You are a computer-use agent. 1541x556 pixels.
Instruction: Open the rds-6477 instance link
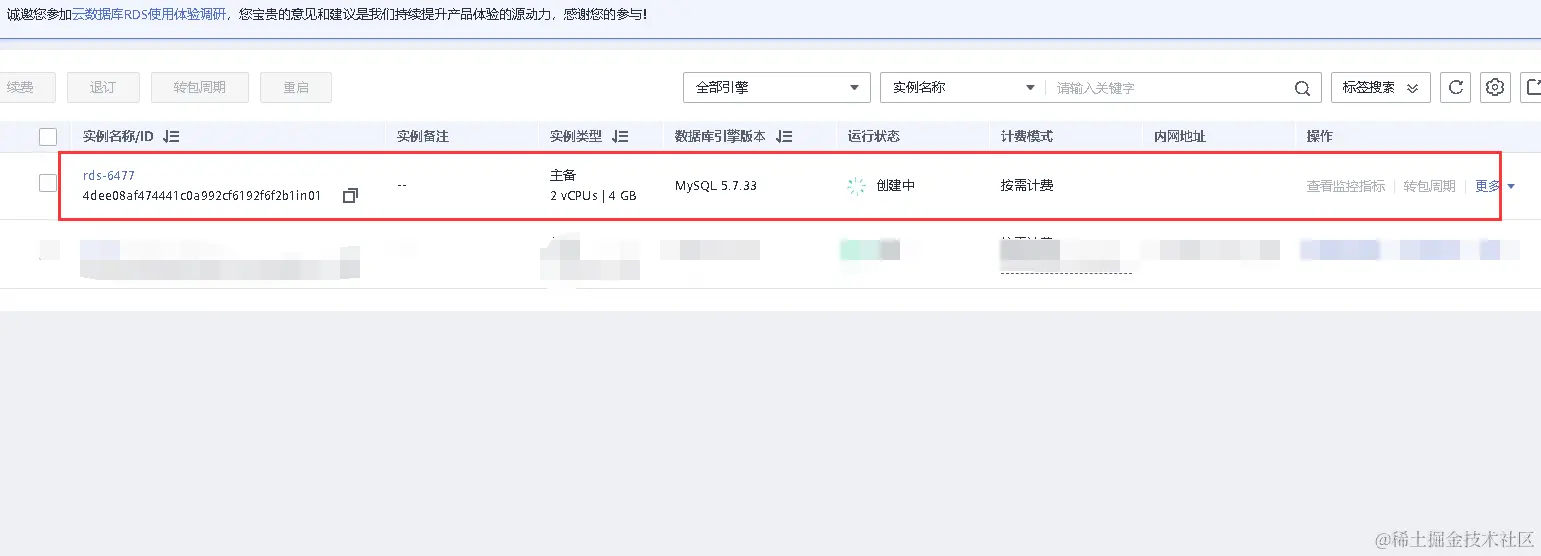coord(108,176)
